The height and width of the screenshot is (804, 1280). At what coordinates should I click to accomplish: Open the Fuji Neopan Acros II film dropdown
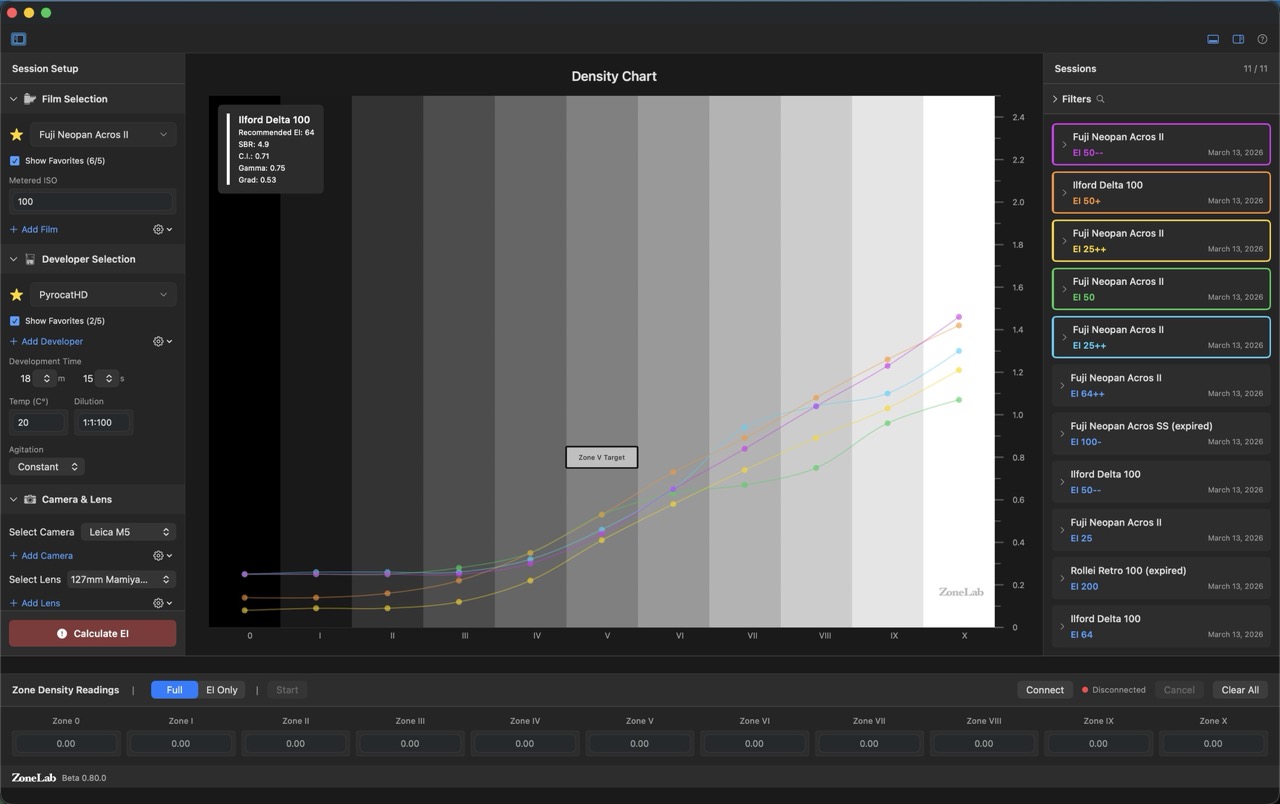(103, 134)
